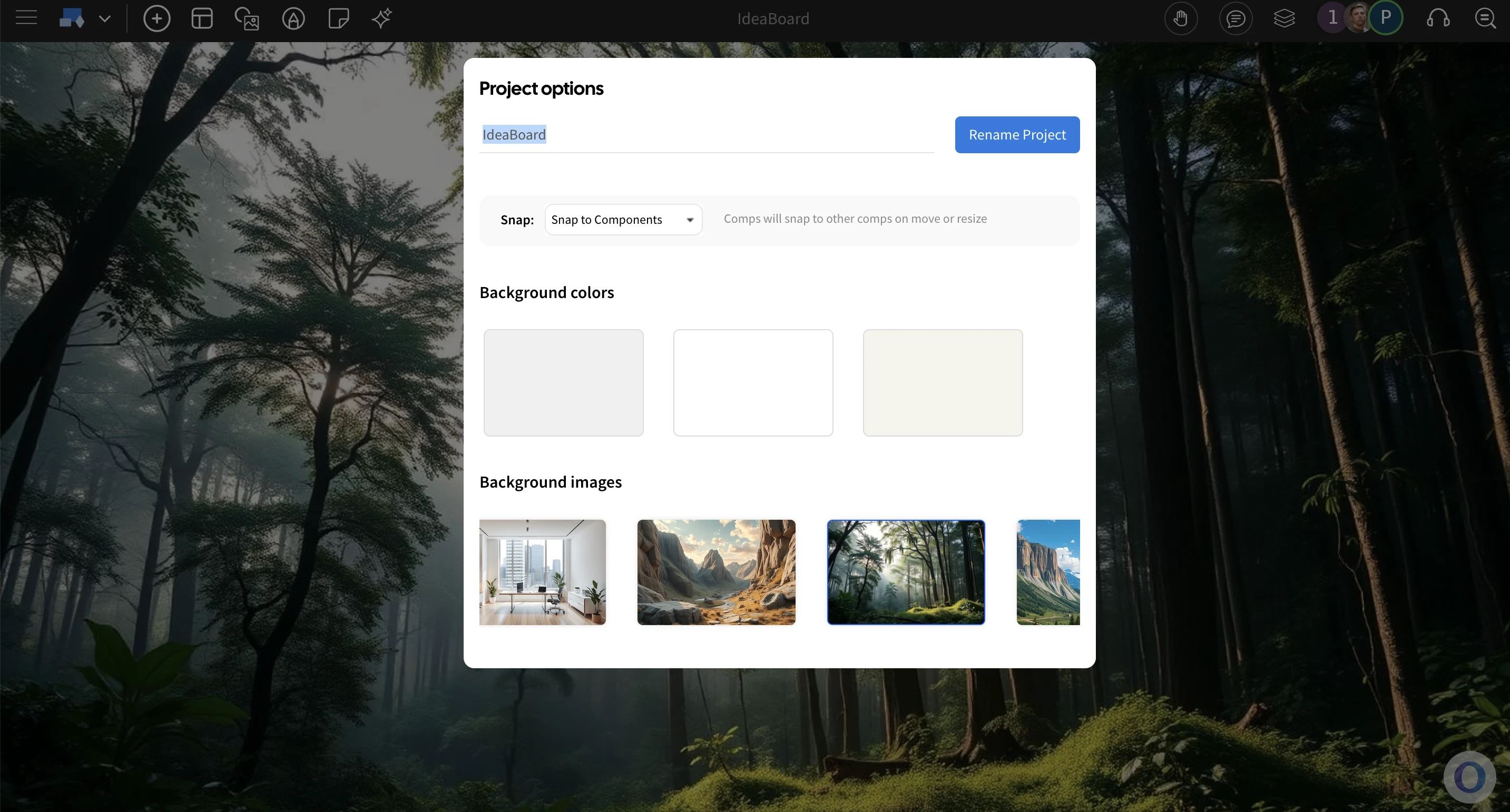Activate the hand pan tool
This screenshot has height=812, width=1510.
pos(1181,19)
